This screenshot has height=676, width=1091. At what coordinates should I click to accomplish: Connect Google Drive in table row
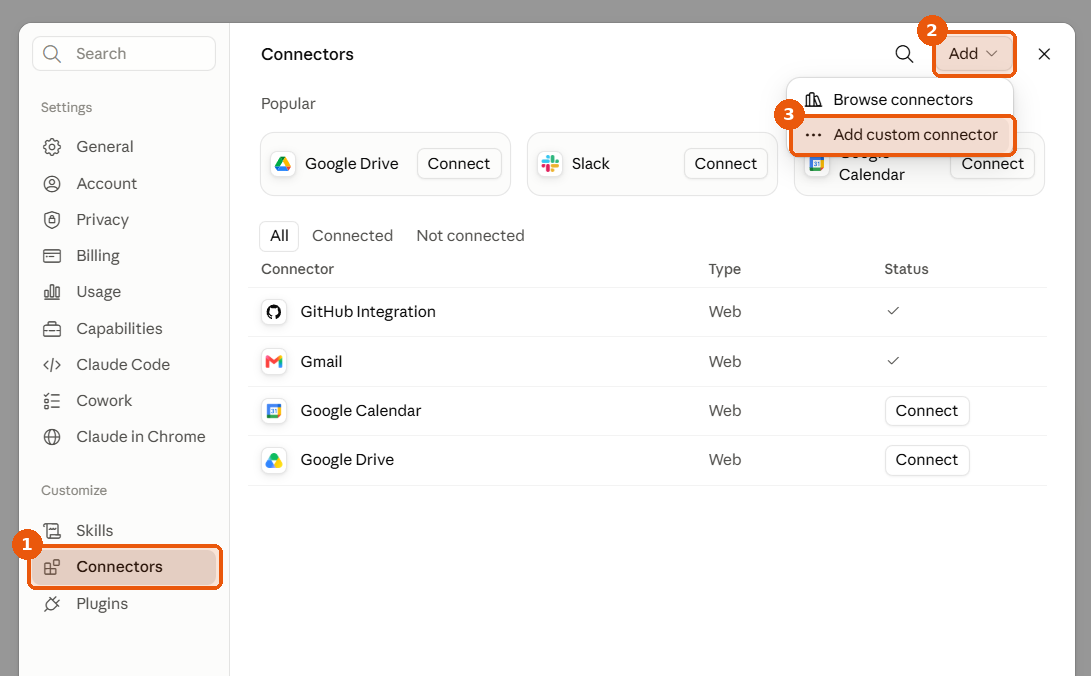pyautogui.click(x=927, y=460)
